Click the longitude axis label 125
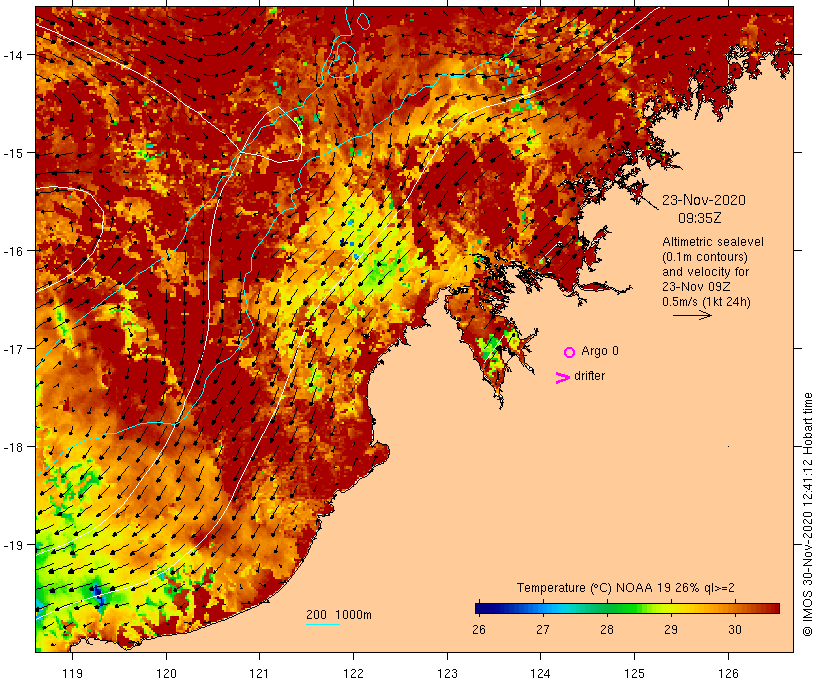820x680 pixels. (x=635, y=673)
